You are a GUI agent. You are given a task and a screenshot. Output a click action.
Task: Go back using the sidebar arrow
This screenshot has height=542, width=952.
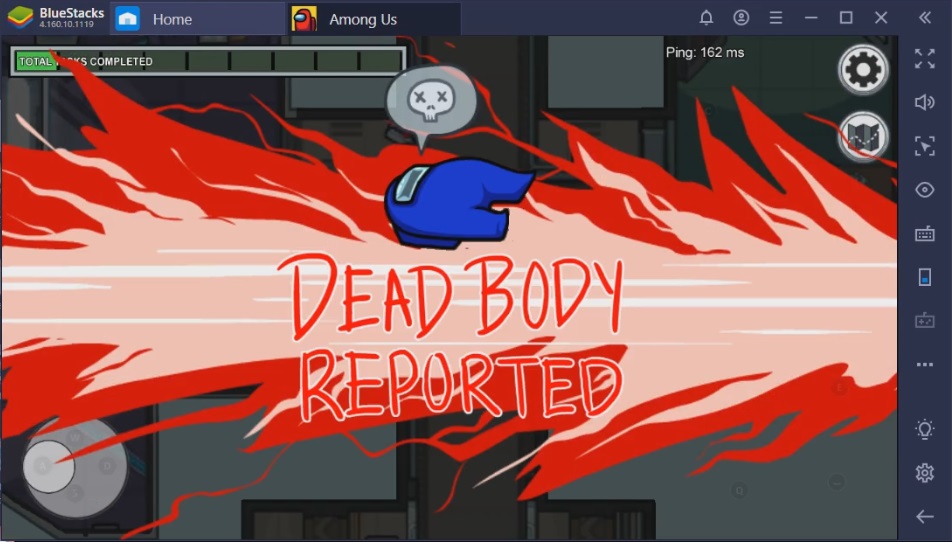(x=925, y=517)
